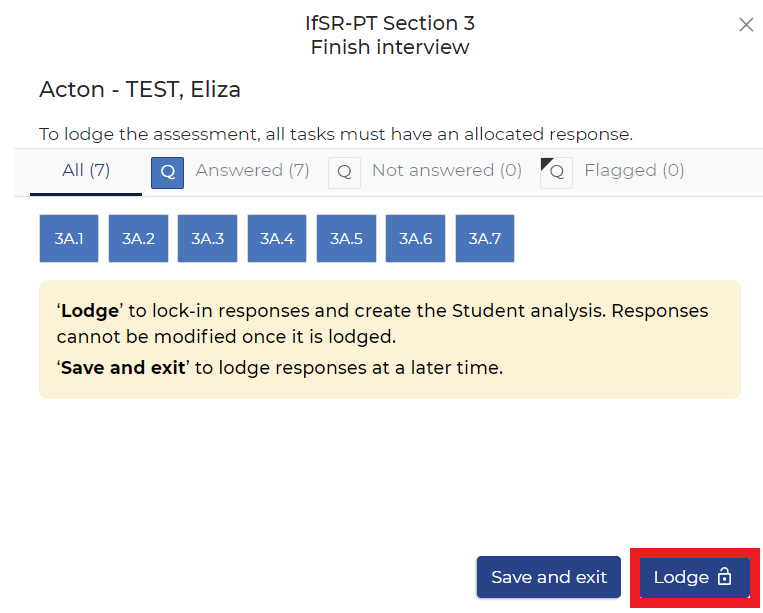Screen dimensions: 763x613
Task: Go to question 3A.2
Action: click(138, 239)
